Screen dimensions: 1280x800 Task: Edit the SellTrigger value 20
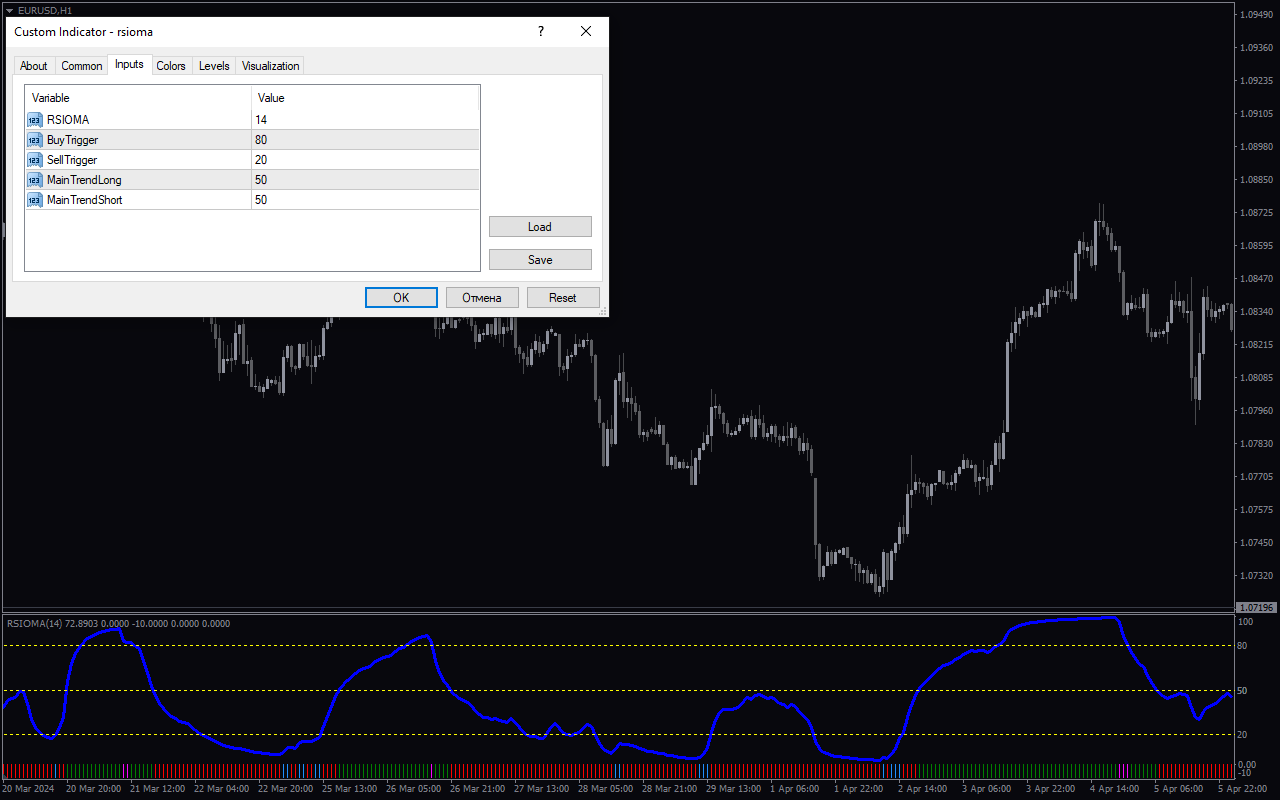tap(365, 160)
